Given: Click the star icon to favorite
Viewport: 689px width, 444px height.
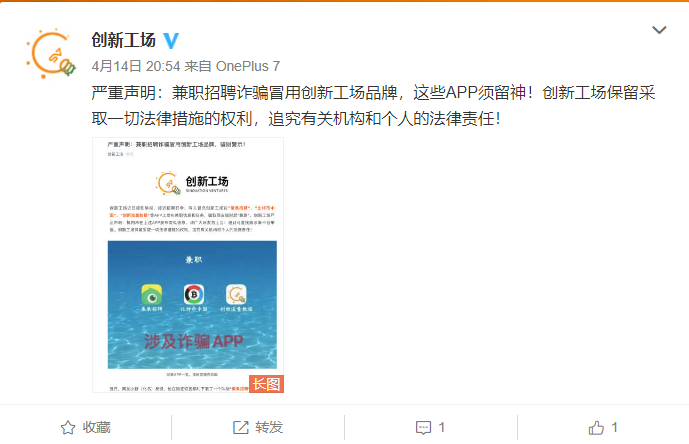Looking at the screenshot, I should (68, 427).
